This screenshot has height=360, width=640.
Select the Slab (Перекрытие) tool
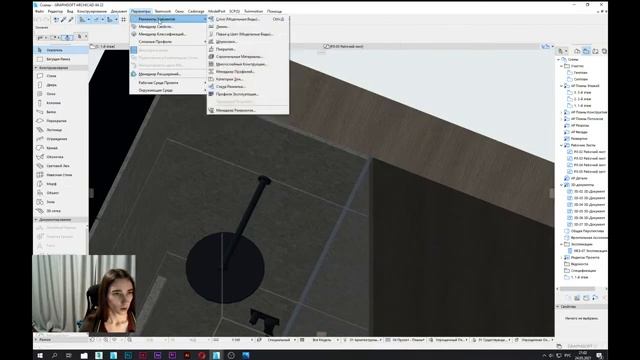pos(60,121)
